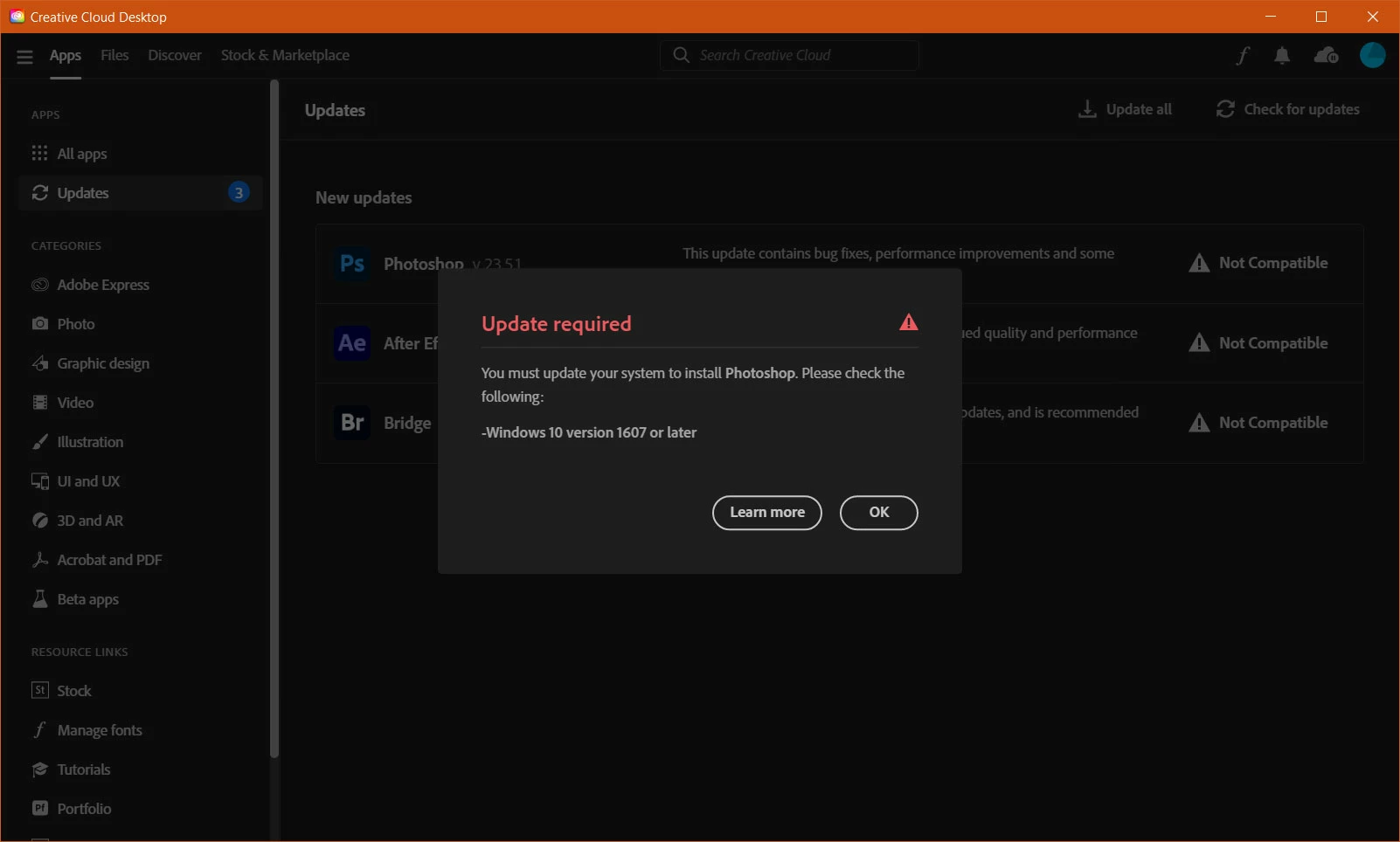This screenshot has height=842, width=1400.
Task: Open Manage fonts link
Action: coord(140,730)
